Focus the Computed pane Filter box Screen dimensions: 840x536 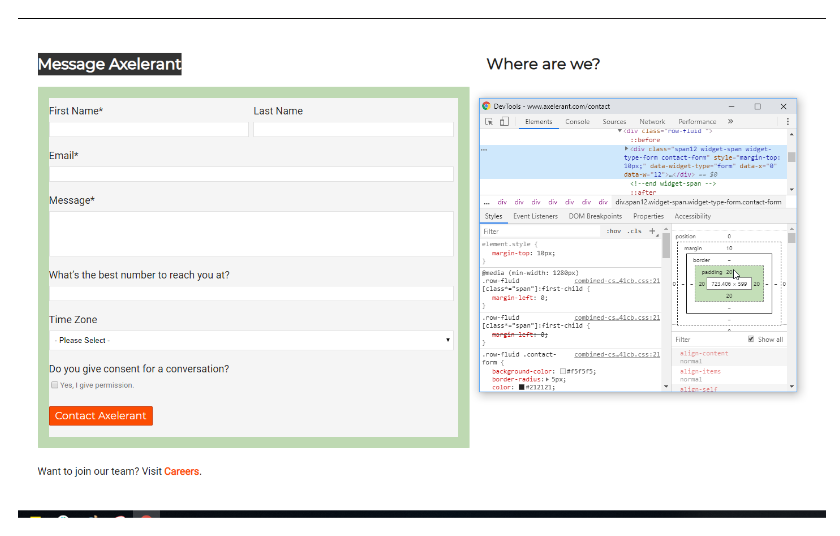click(710, 339)
